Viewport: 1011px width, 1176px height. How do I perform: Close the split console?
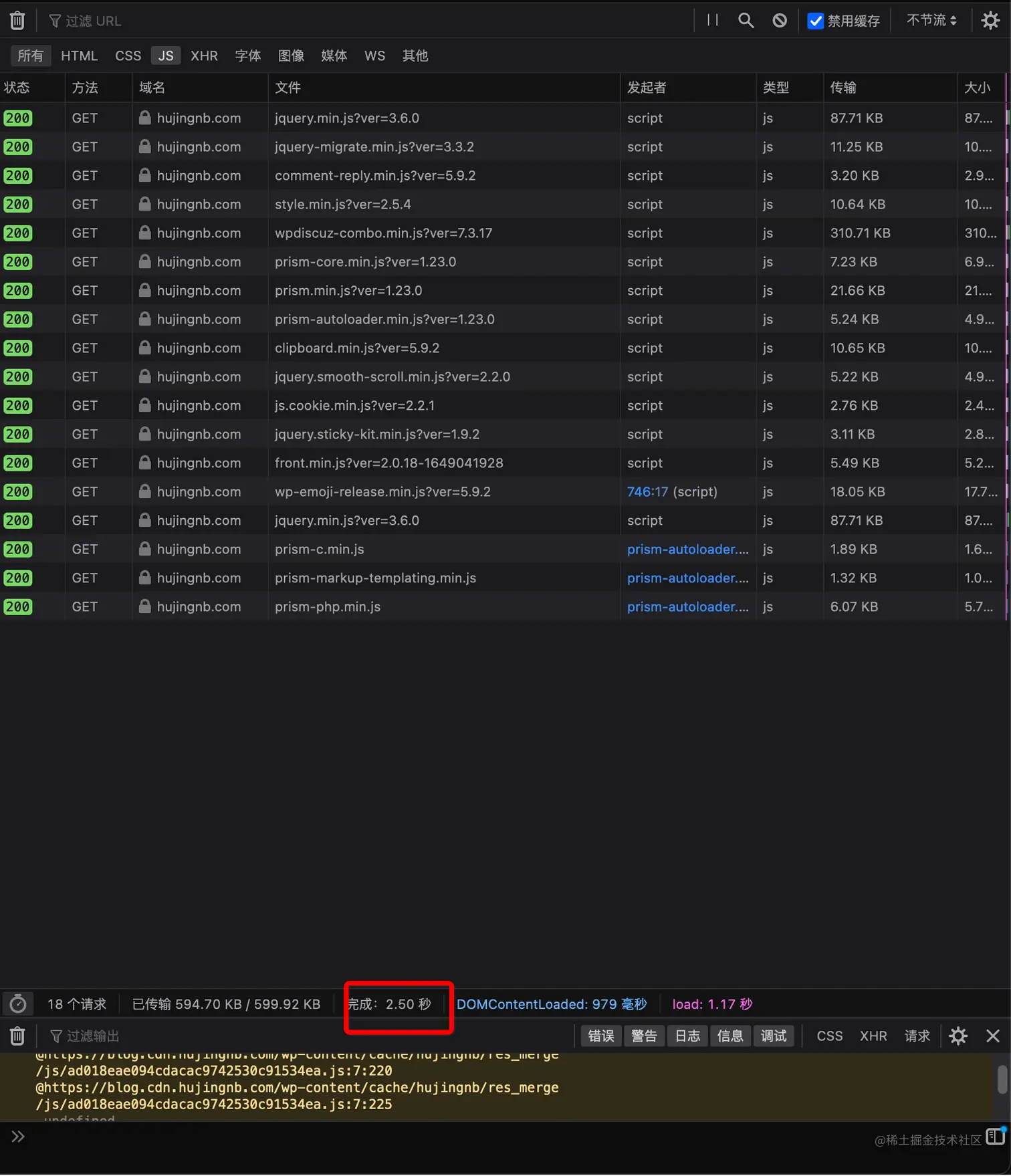(x=993, y=1036)
